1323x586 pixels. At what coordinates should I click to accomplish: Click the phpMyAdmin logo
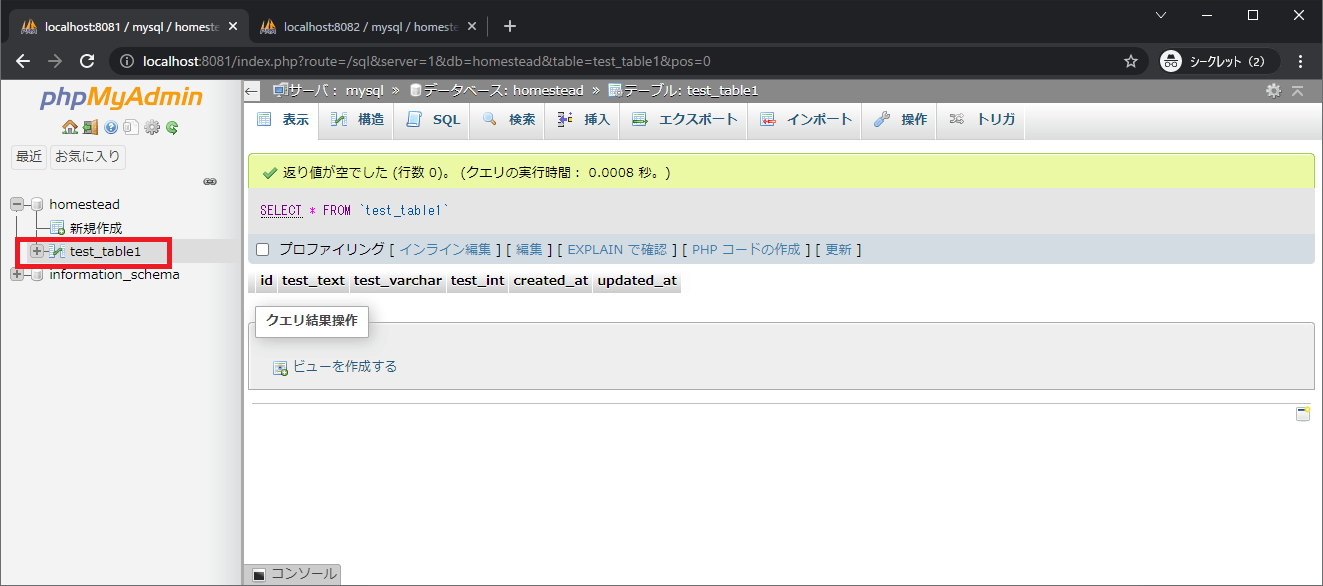pos(121,97)
